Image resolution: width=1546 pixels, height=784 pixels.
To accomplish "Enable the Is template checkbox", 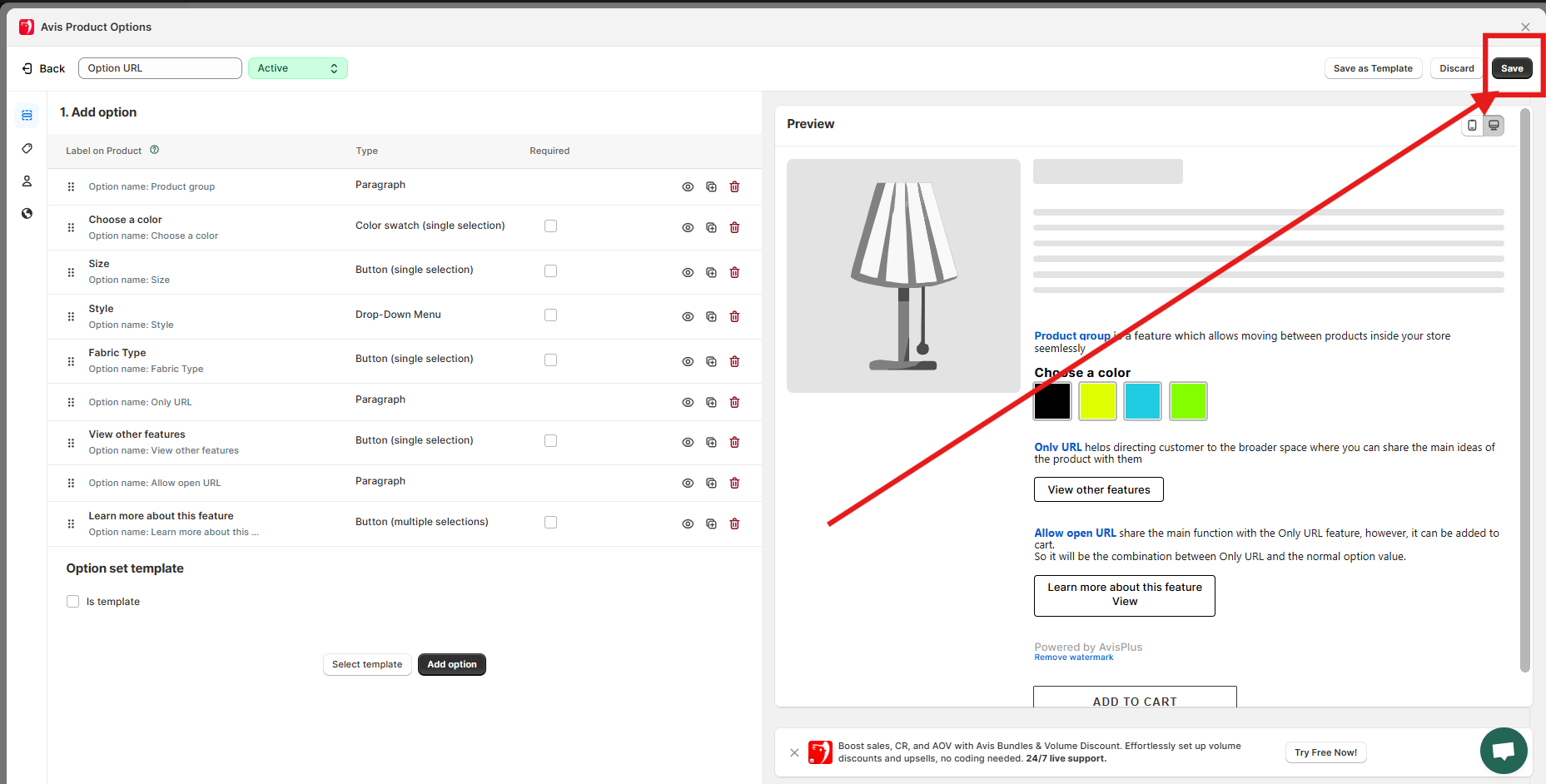I will click(x=73, y=601).
